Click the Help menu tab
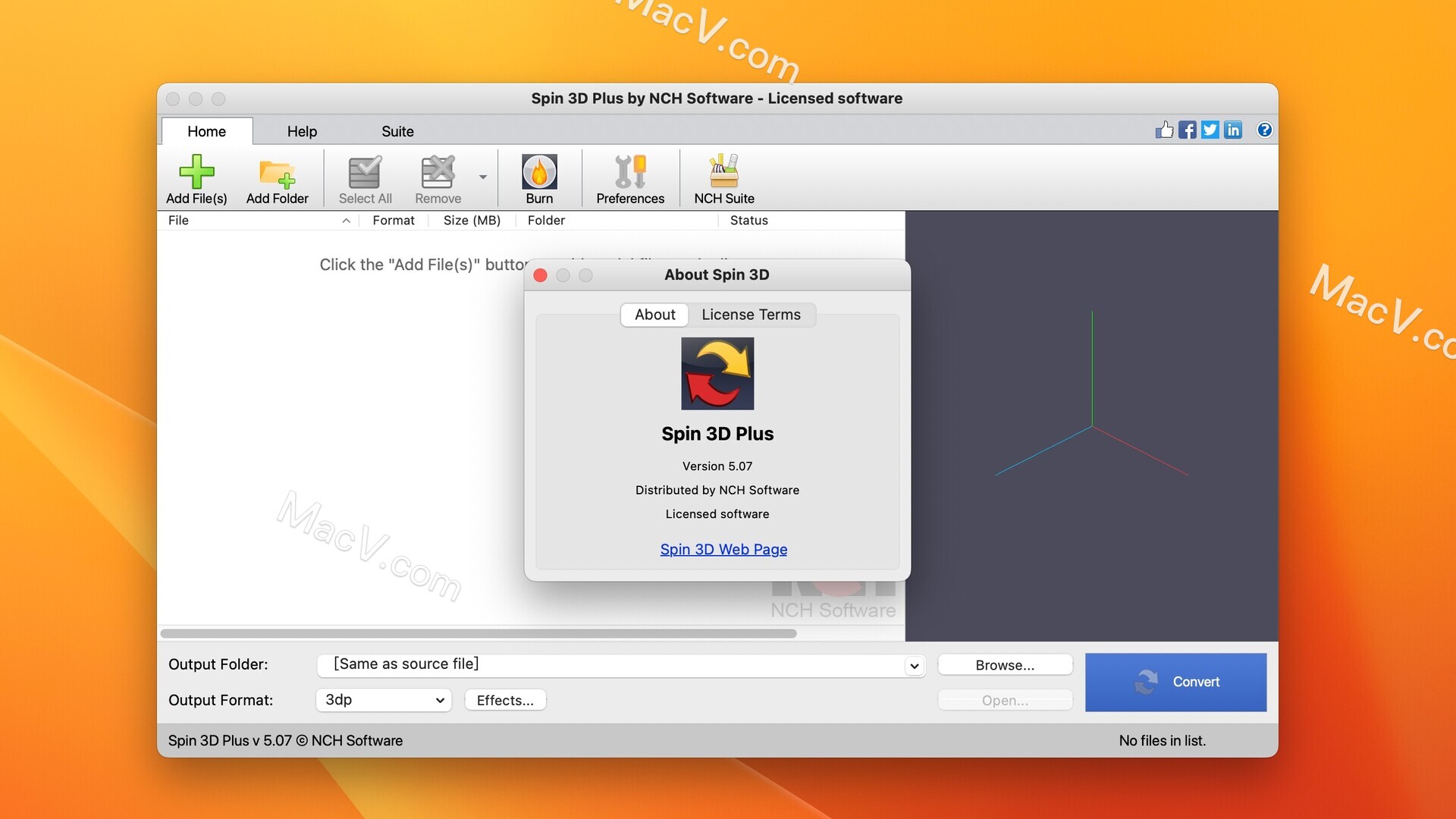 point(301,130)
